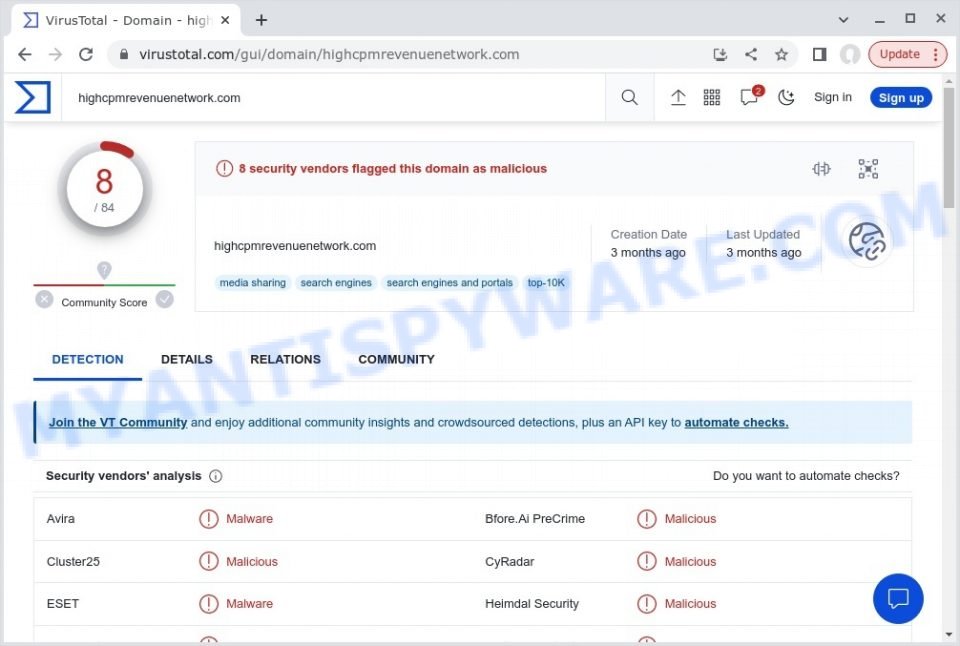Switch to the RELATIONS tab
Screen dimensions: 960x646
(285, 359)
